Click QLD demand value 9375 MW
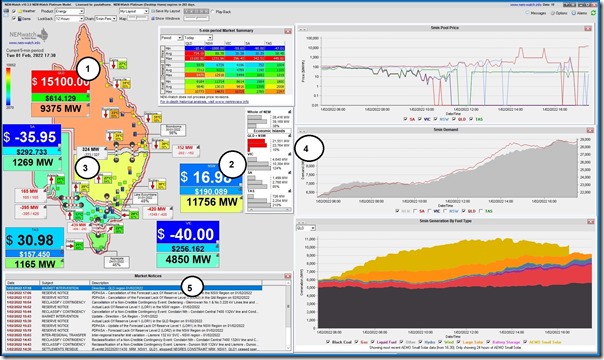 tap(60, 109)
